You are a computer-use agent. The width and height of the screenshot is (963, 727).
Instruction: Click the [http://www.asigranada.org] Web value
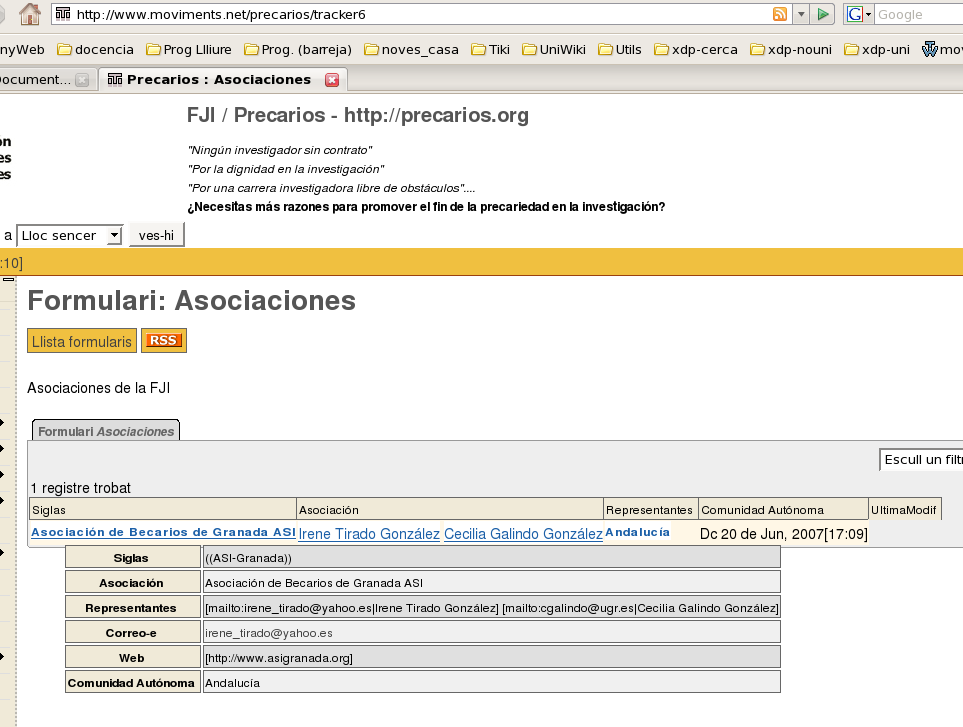(279, 658)
